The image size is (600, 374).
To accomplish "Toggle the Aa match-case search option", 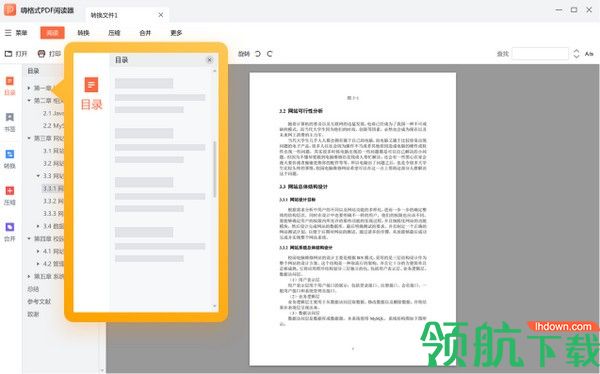I will 589,54.
